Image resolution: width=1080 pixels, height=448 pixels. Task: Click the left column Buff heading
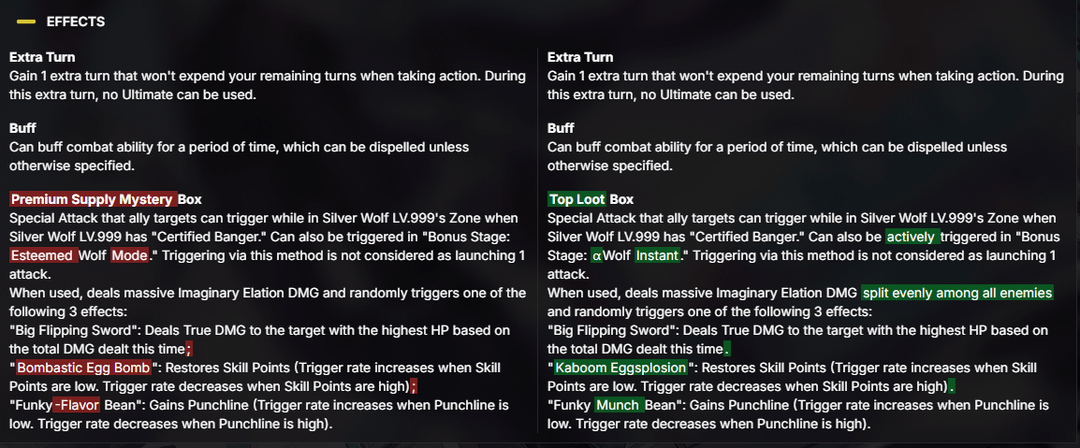(23, 128)
